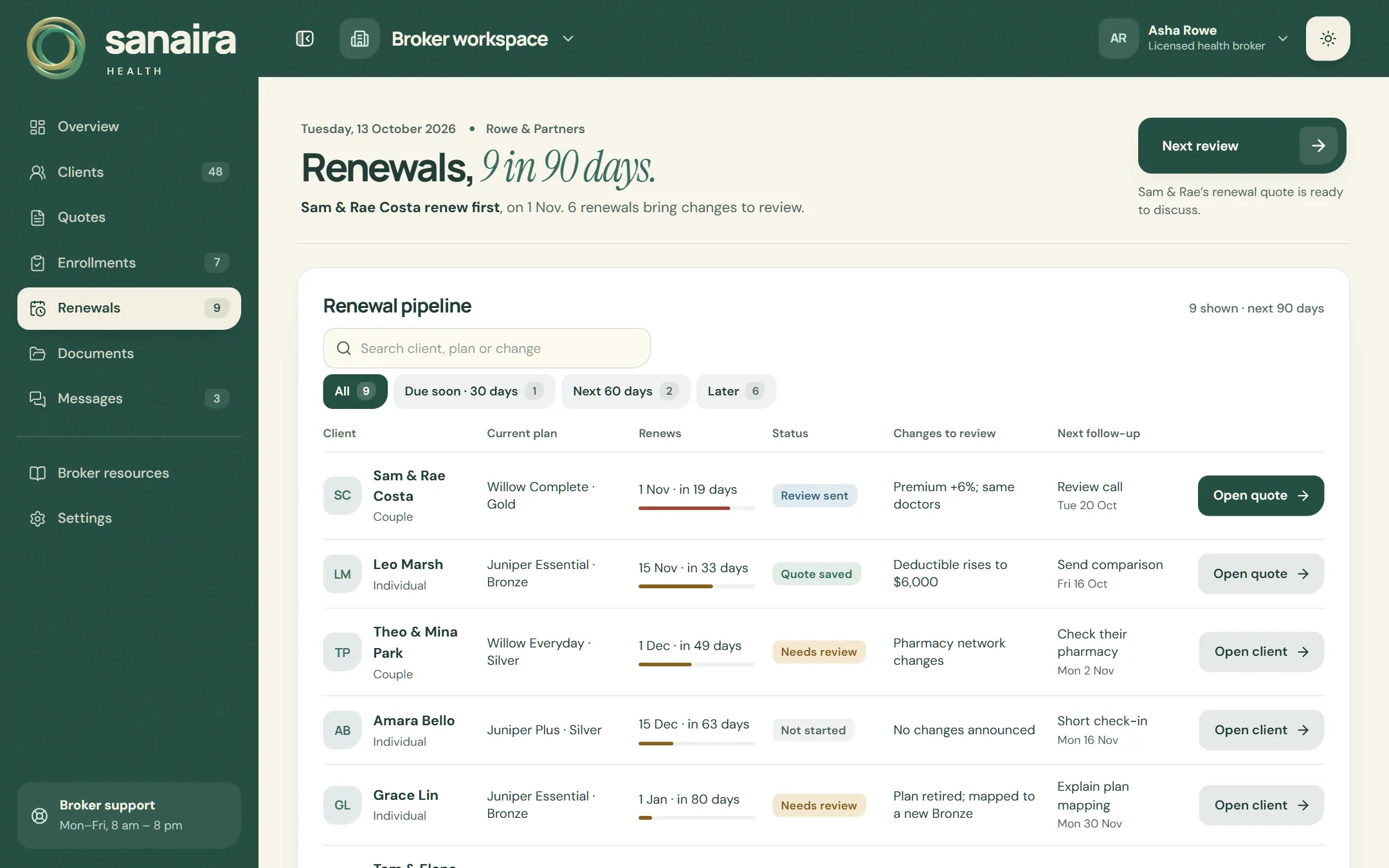Click the Documents folder icon
Image resolution: width=1389 pixels, height=868 pixels.
click(38, 354)
